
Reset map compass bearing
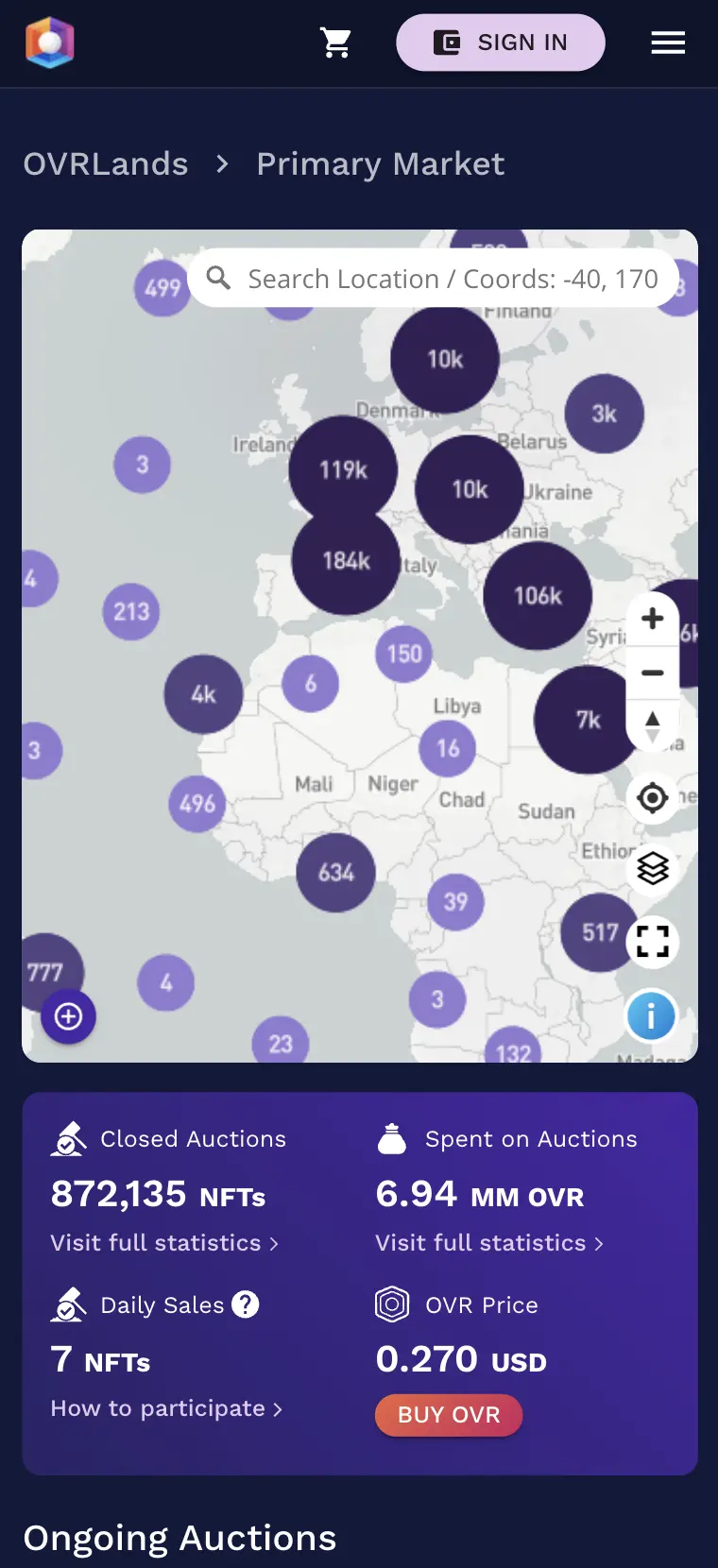point(652,726)
